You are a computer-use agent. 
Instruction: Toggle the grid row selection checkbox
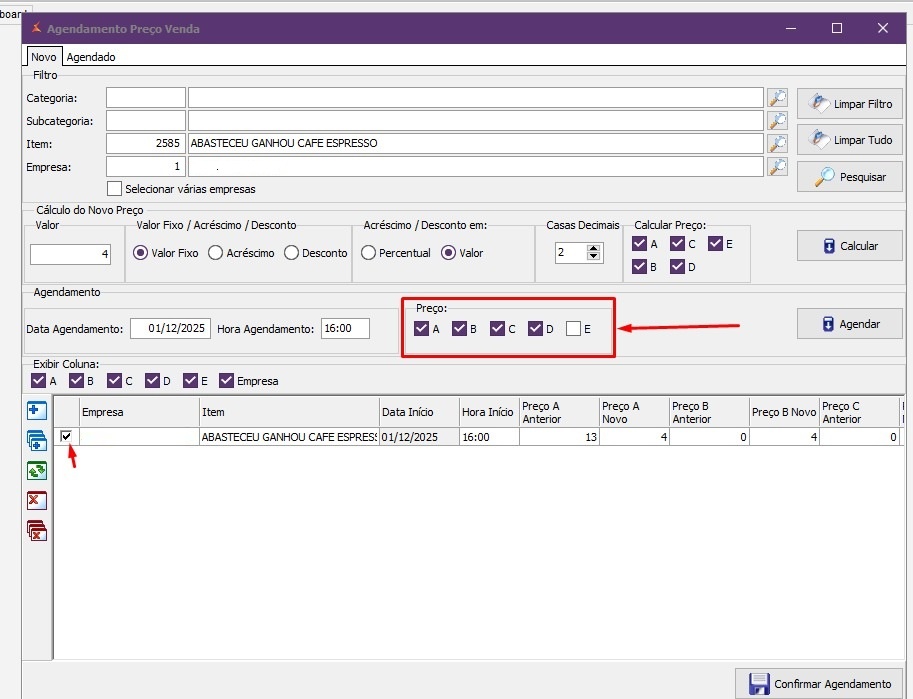pos(66,436)
